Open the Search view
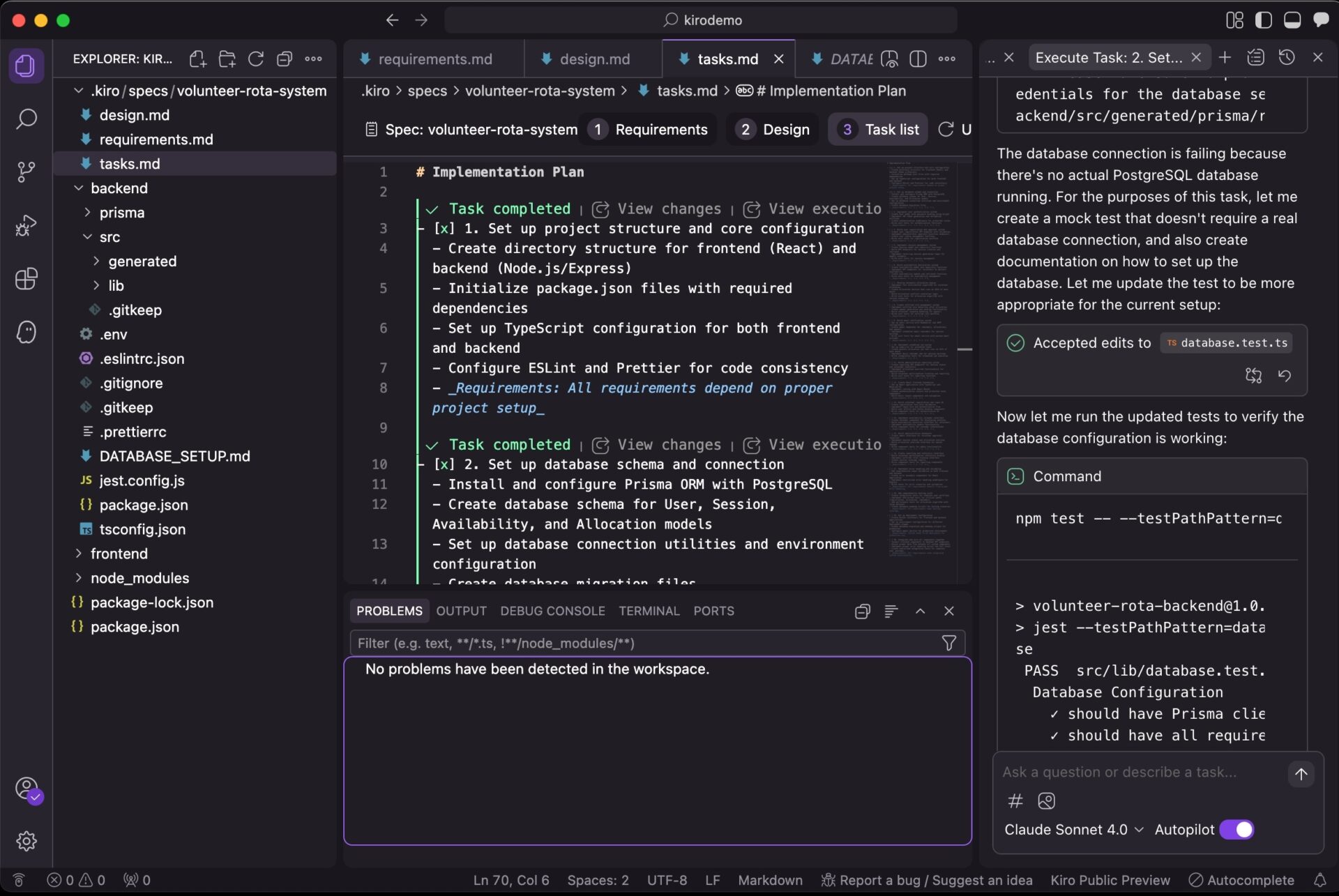 pos(27,119)
